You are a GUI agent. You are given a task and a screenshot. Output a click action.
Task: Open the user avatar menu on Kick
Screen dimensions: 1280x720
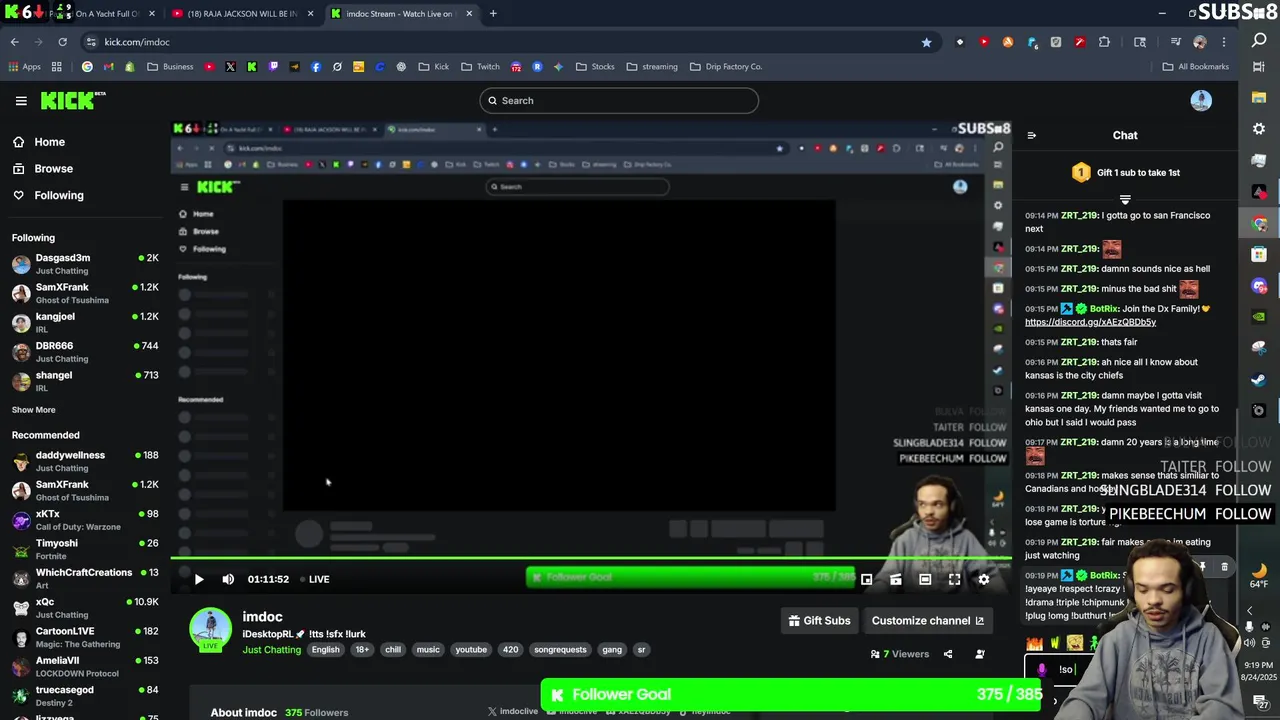tap(1201, 100)
